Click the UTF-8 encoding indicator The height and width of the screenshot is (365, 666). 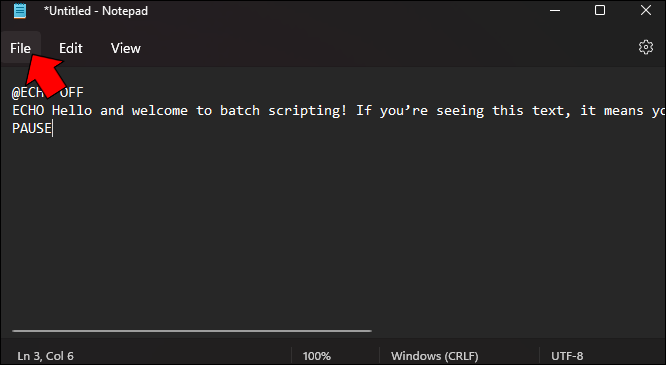click(567, 356)
